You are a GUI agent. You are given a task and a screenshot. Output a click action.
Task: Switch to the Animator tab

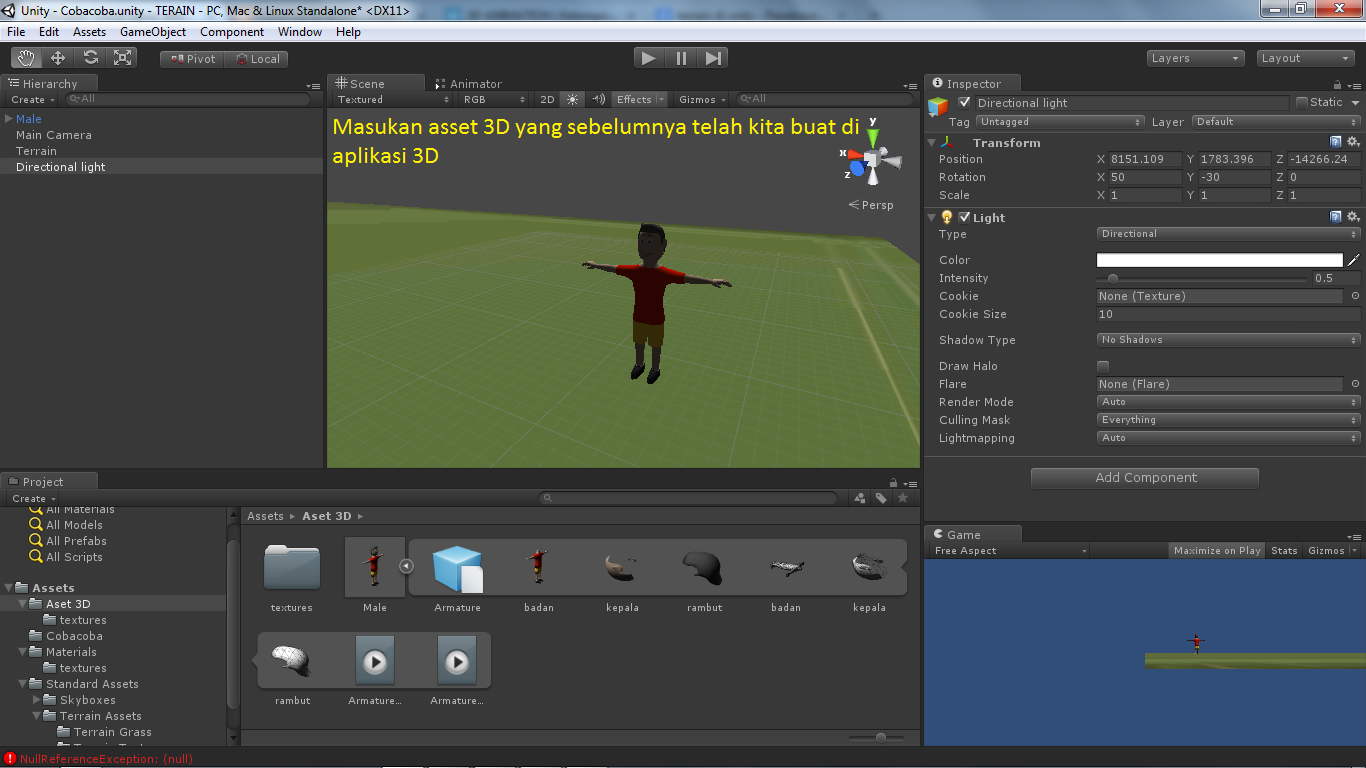tap(474, 83)
